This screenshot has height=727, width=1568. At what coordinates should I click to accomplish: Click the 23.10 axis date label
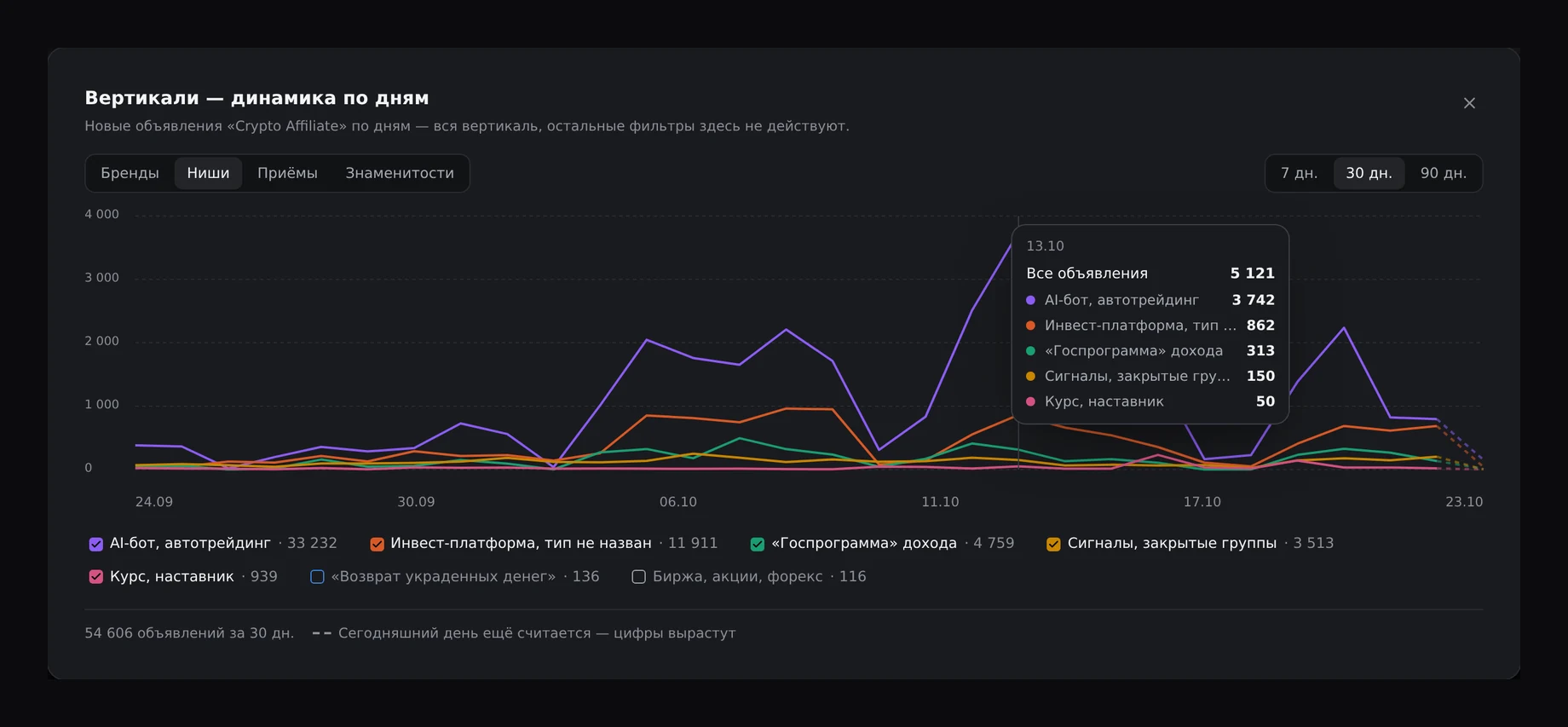click(1464, 502)
